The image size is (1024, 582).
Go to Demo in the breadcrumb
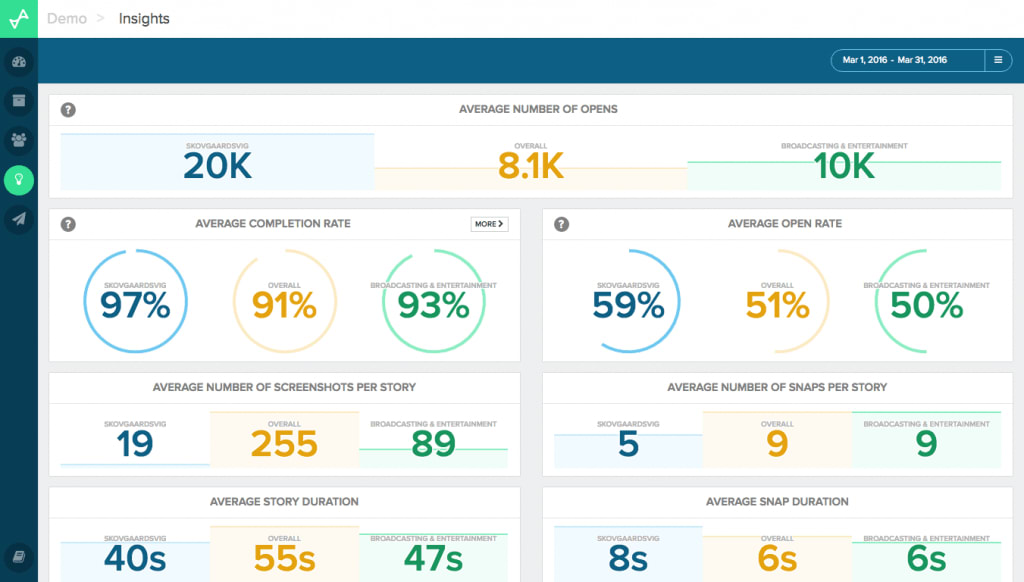click(67, 19)
